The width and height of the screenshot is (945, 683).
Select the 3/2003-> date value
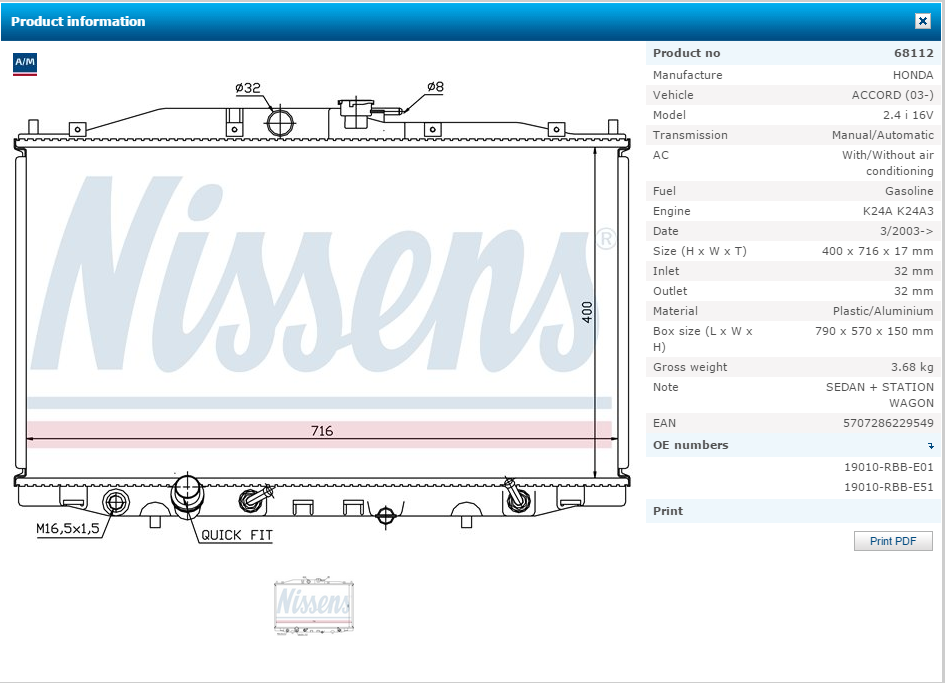(x=906, y=231)
